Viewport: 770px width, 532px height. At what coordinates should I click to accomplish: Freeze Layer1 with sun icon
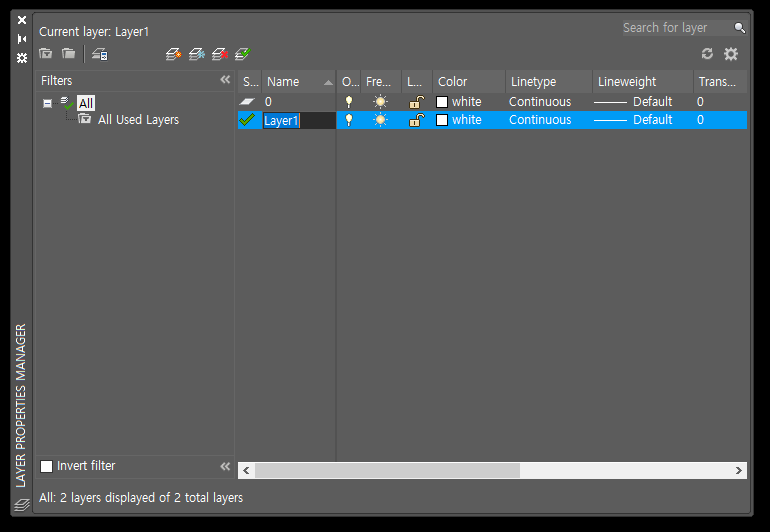click(x=380, y=119)
